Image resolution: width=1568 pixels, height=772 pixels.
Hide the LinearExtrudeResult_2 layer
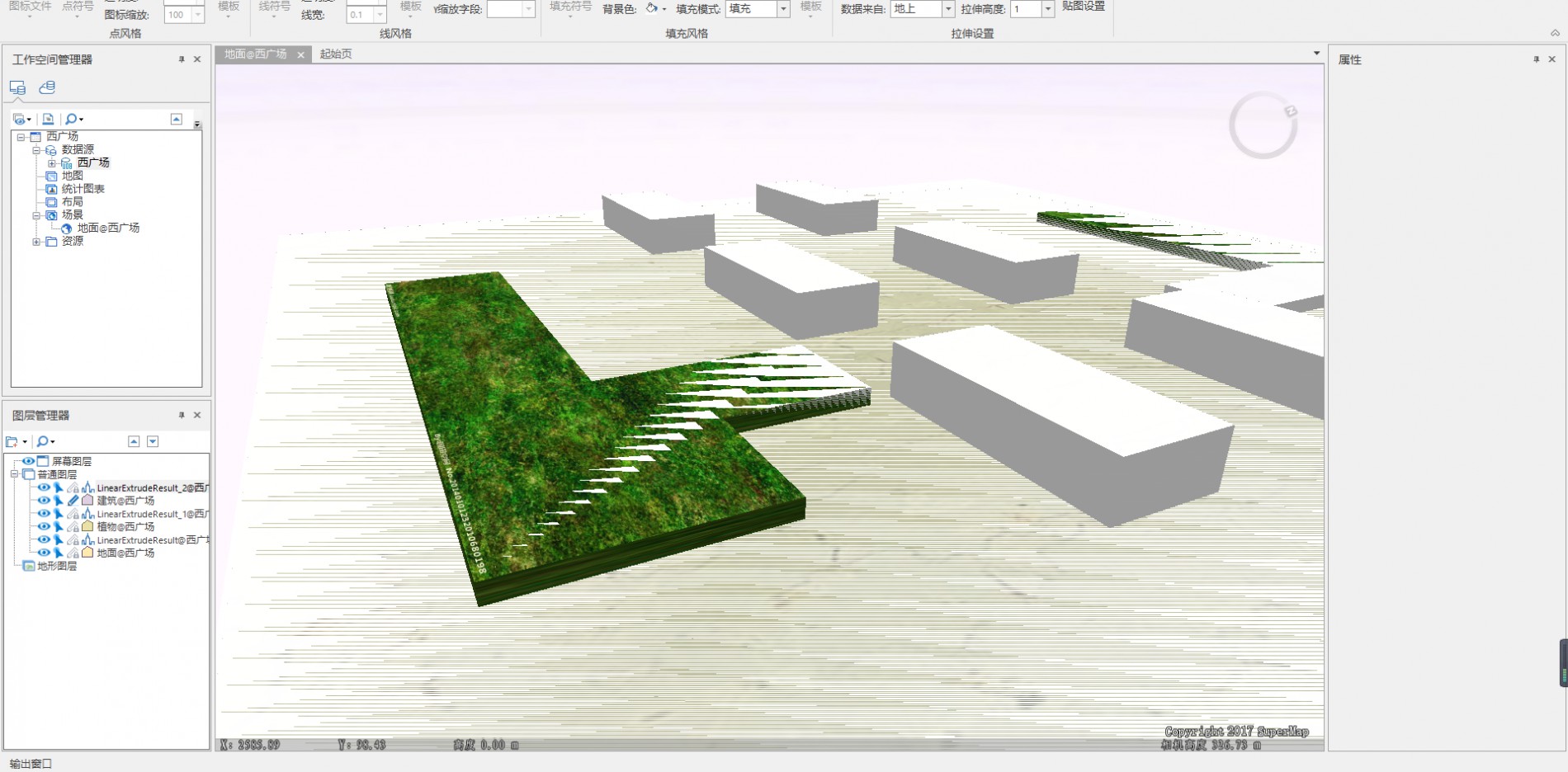(44, 488)
